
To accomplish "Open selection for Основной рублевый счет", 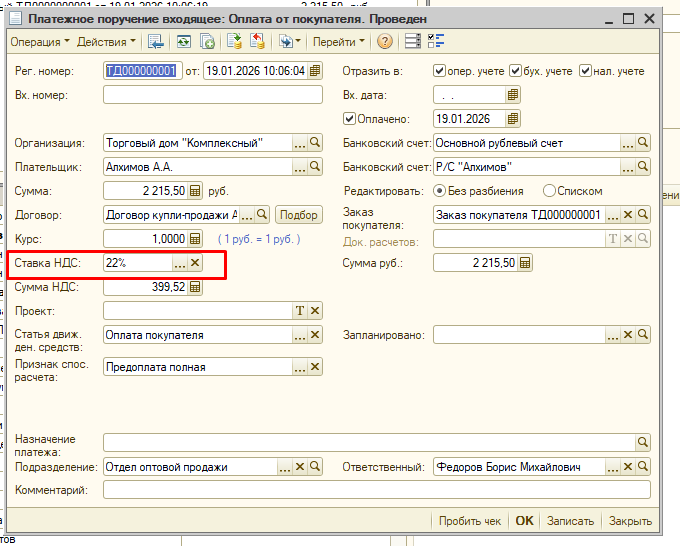I will click(x=628, y=143).
